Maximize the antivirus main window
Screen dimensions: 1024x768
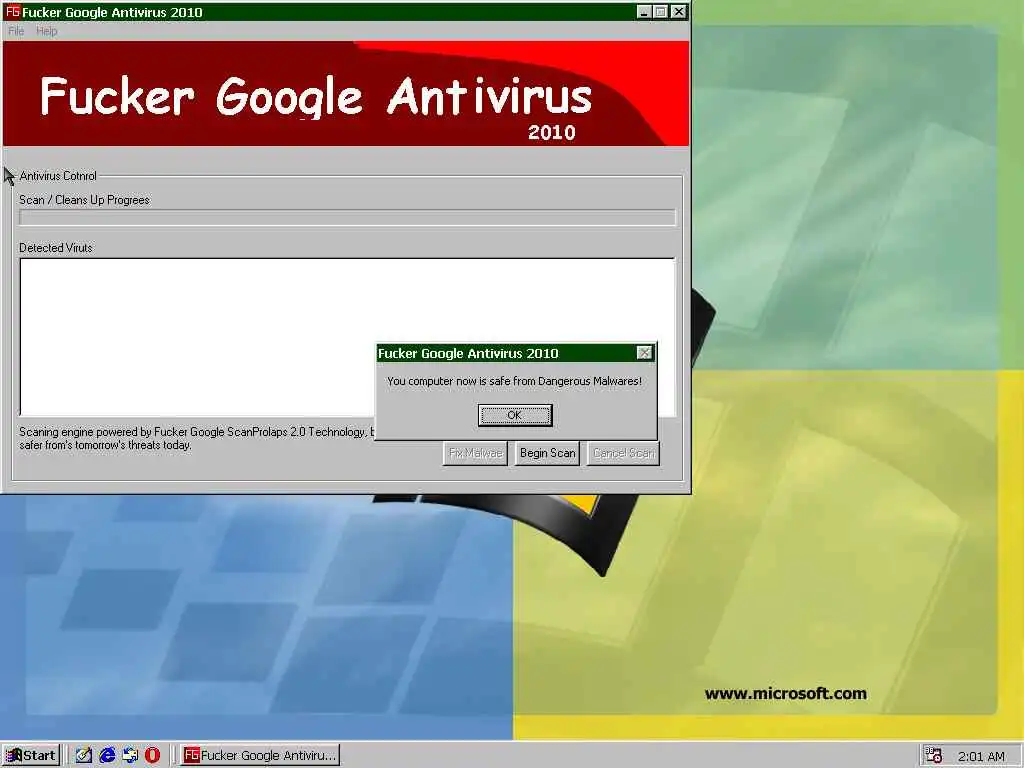pos(660,12)
